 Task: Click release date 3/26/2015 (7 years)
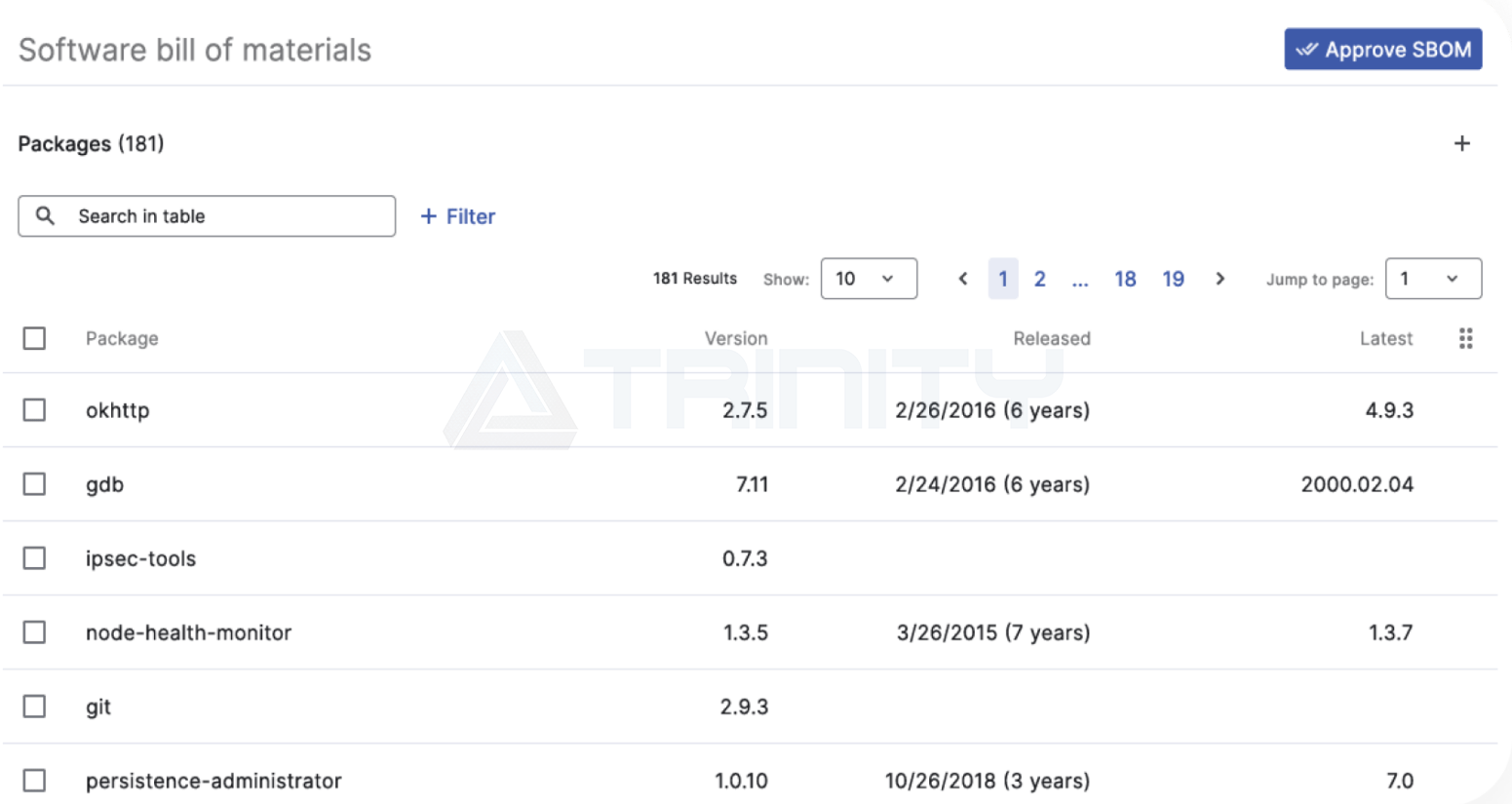tap(993, 632)
